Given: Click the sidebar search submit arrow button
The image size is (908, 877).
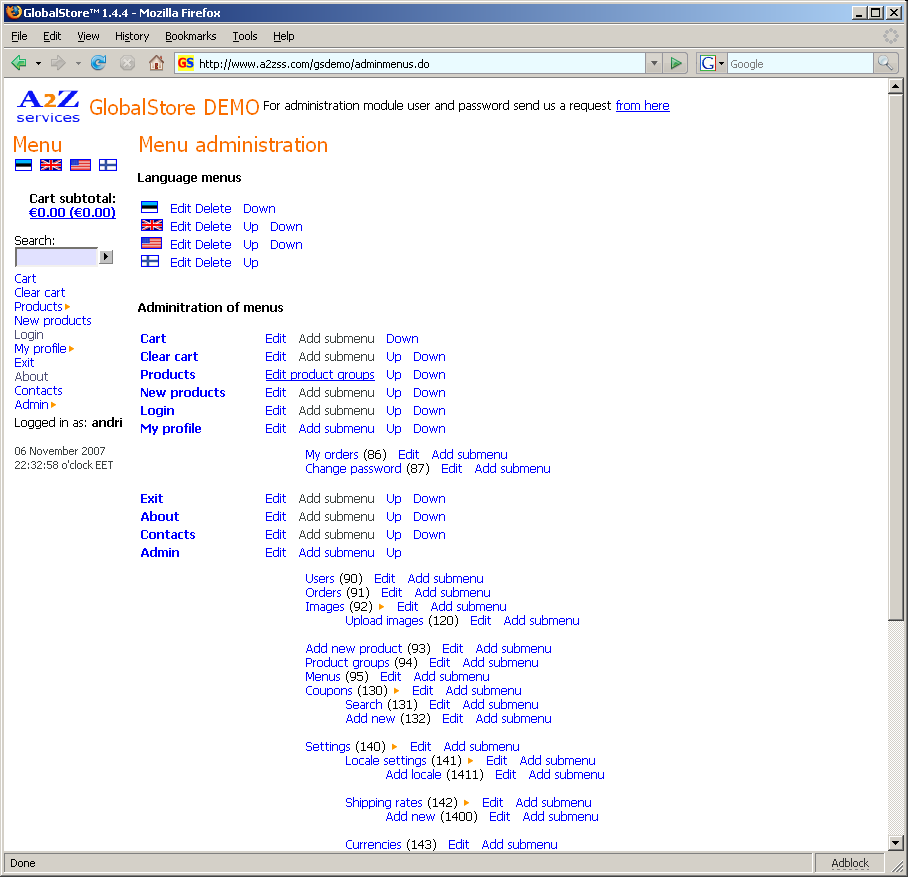Looking at the screenshot, I should (x=105, y=257).
